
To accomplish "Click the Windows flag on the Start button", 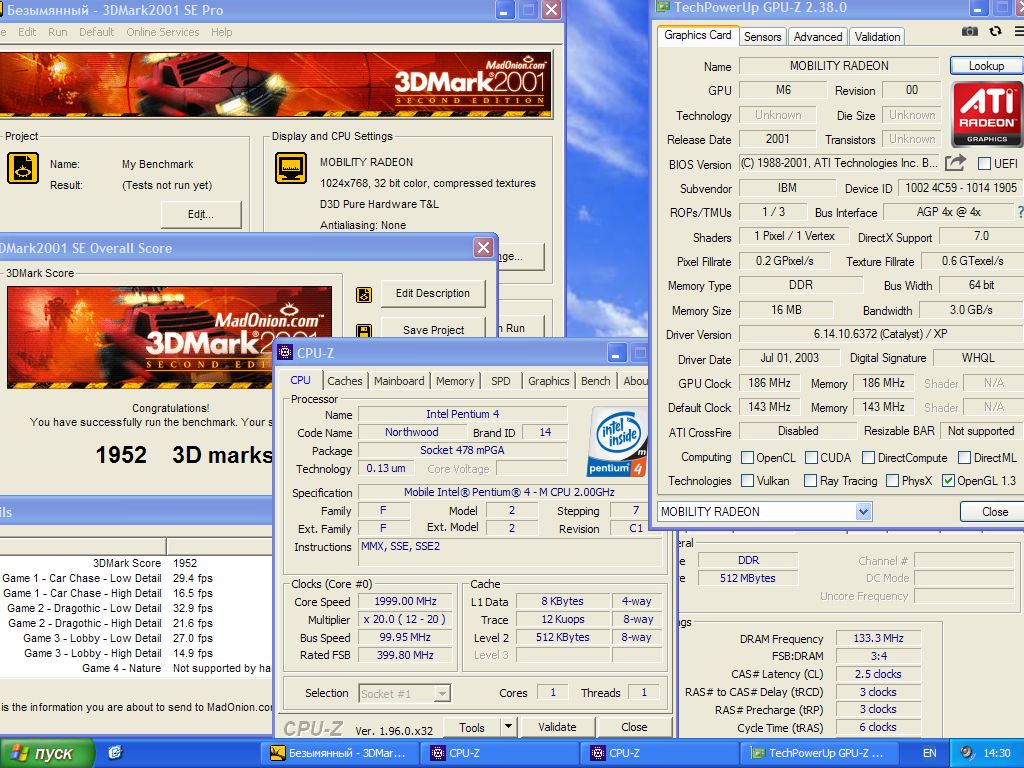I will pos(20,753).
